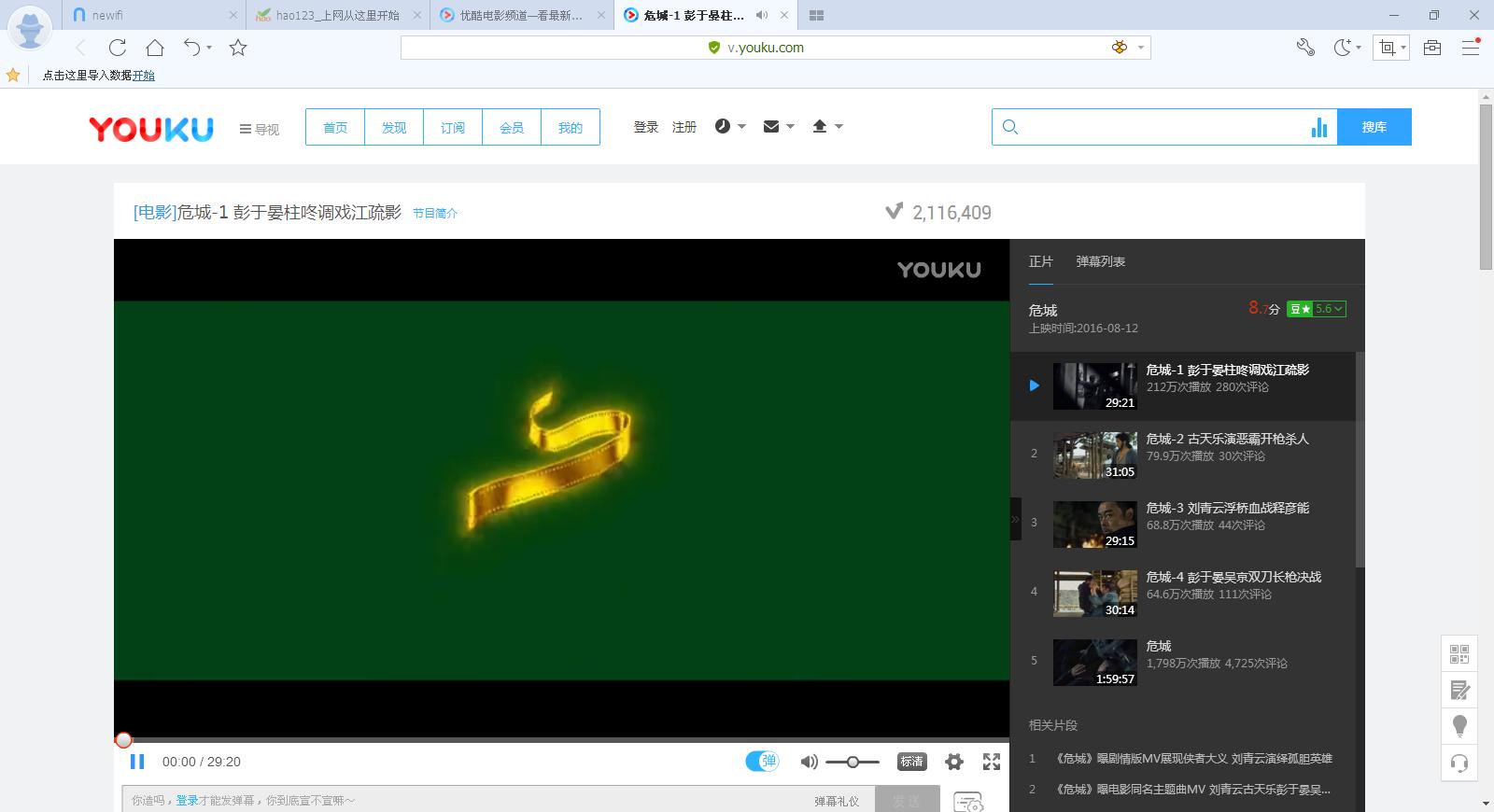Screen dimensions: 1494x812
Task: Click the 搜库 search button
Action: (1374, 128)
